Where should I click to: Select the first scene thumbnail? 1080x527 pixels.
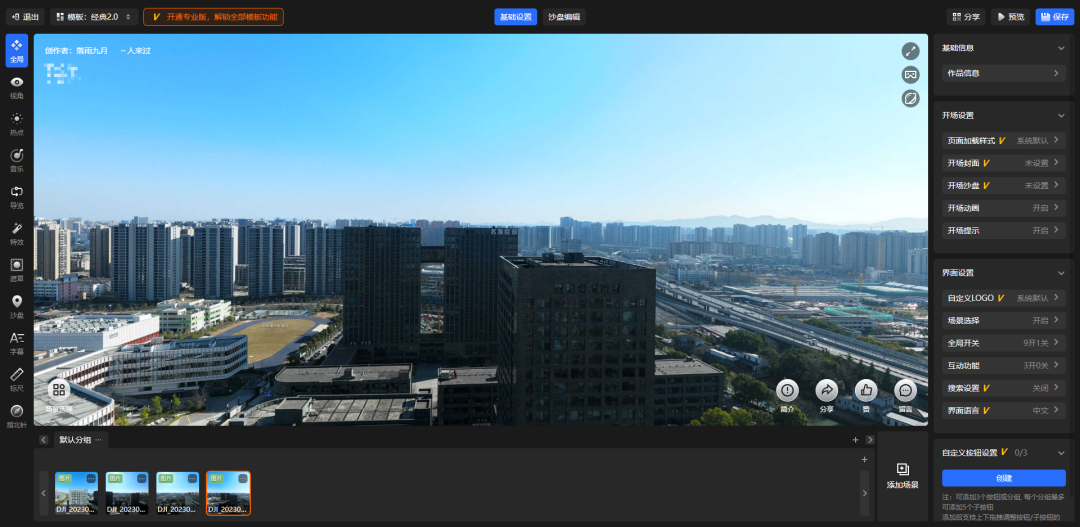tap(76, 493)
